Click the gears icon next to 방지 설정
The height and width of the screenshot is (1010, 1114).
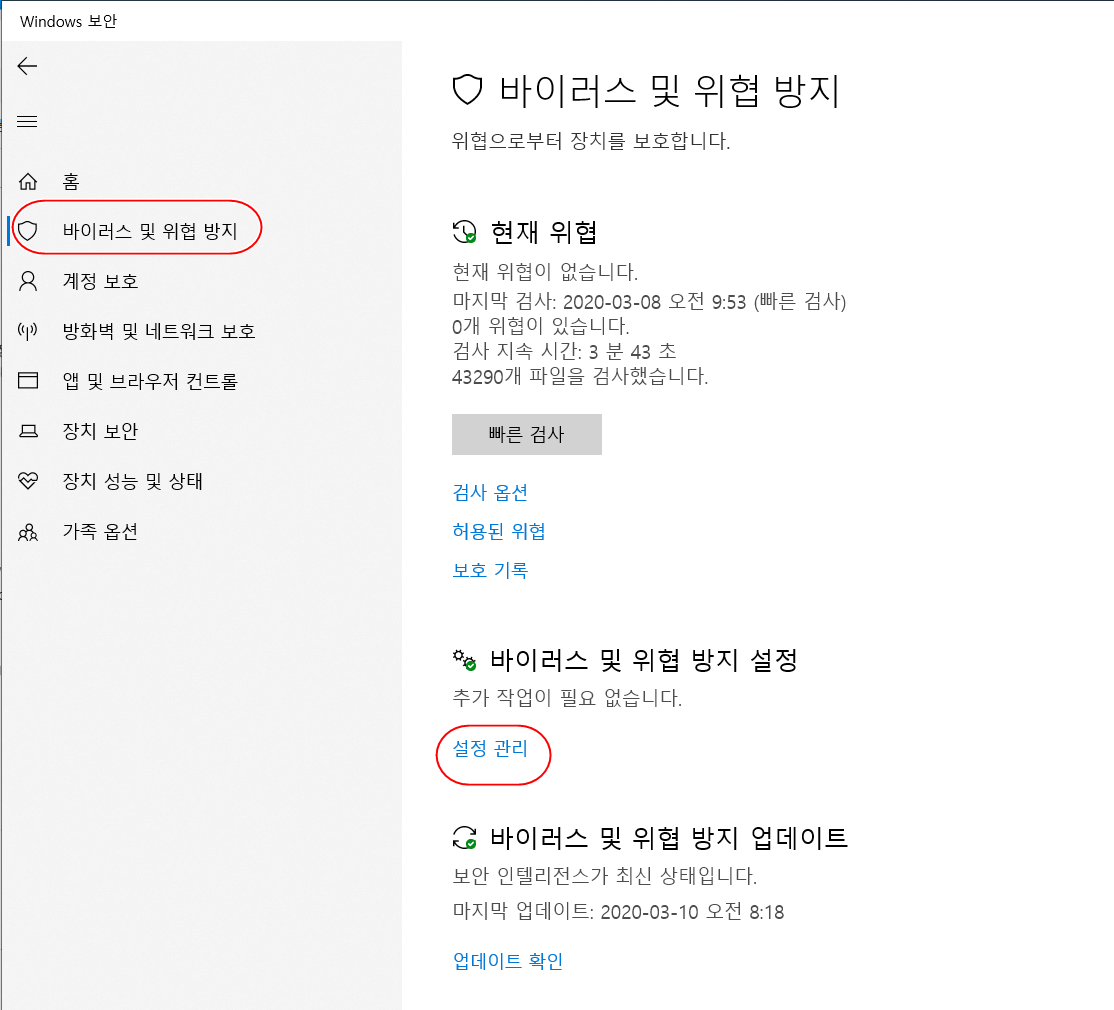point(465,660)
